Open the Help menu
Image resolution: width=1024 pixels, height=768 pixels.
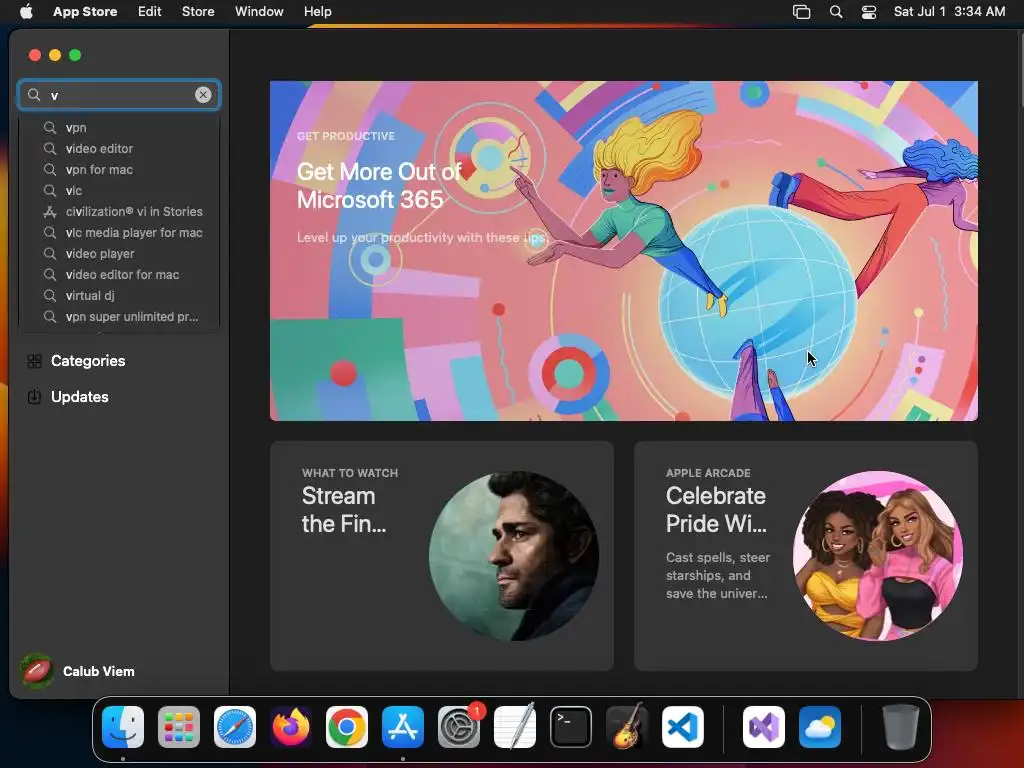tap(317, 12)
